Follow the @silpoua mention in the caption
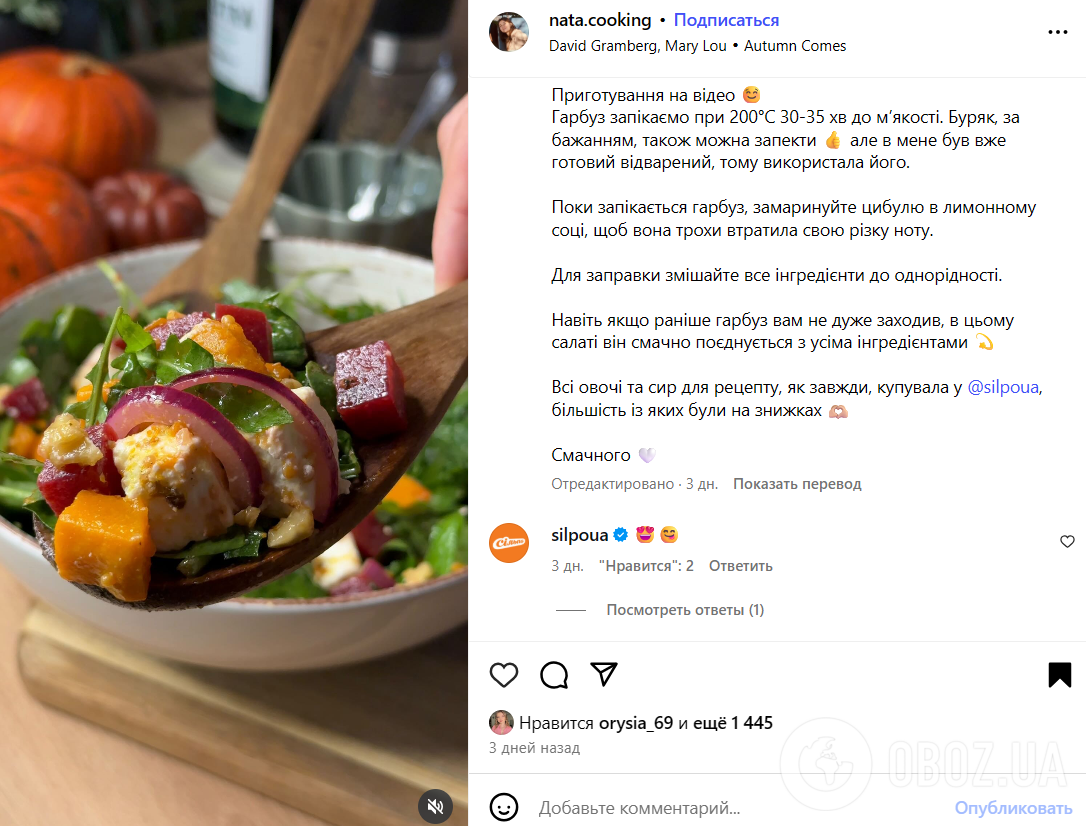1086x826 pixels. tap(1004, 387)
